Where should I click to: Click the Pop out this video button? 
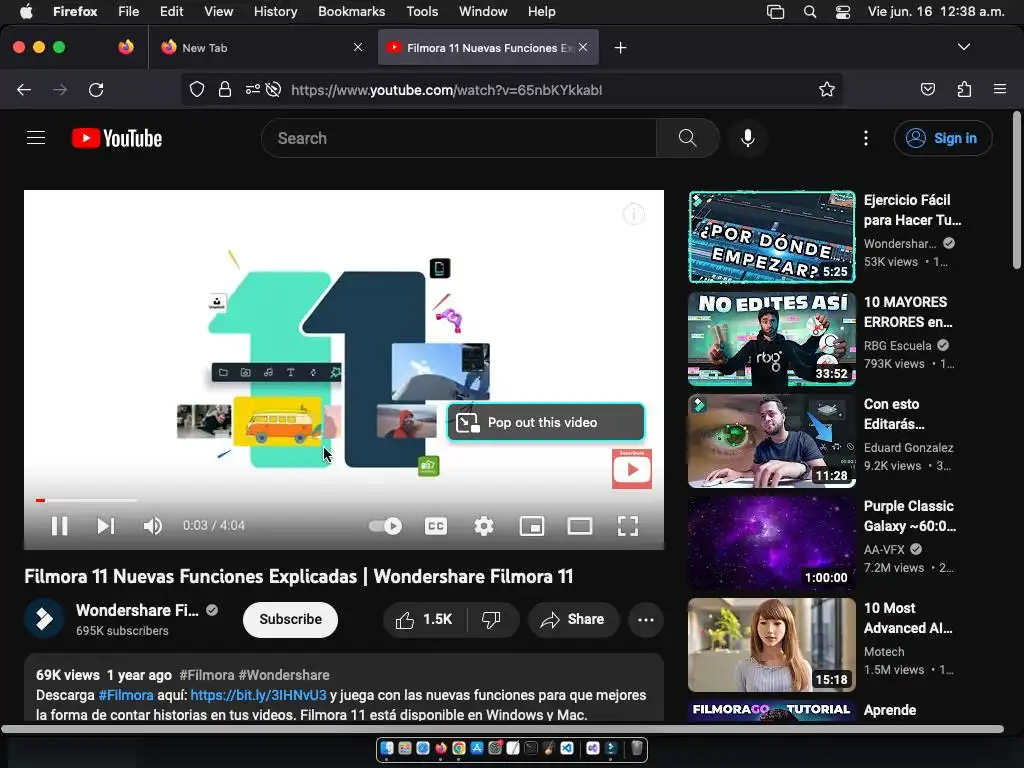[546, 423]
